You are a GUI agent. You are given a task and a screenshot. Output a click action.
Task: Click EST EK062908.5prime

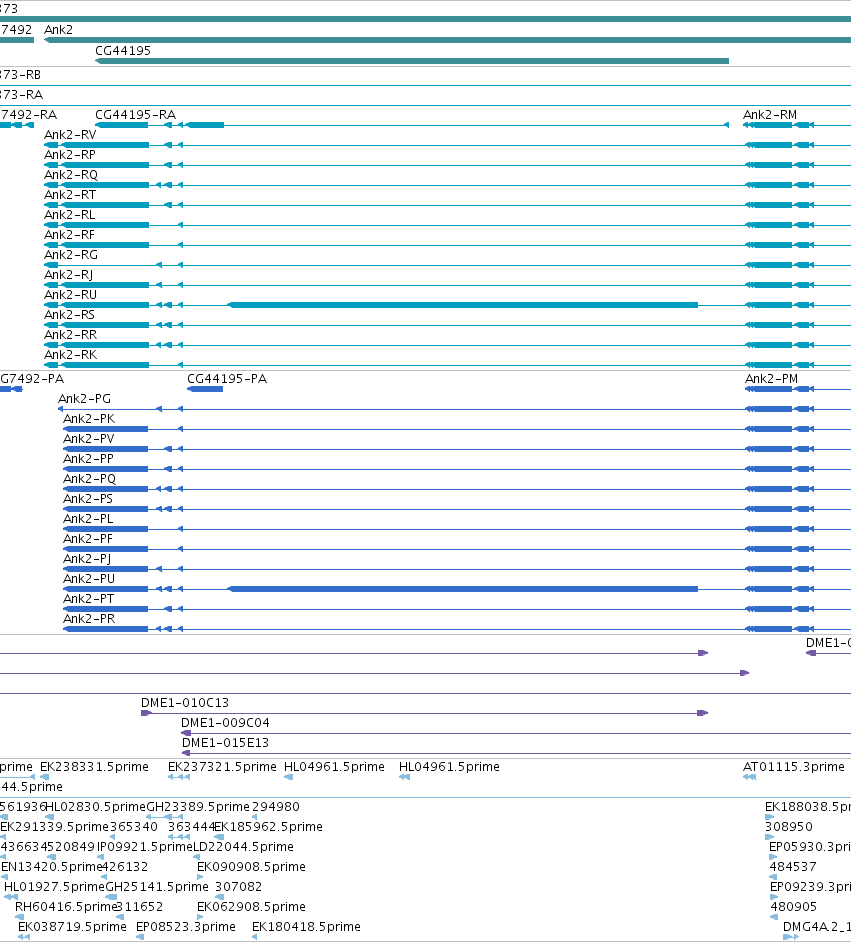[252, 907]
